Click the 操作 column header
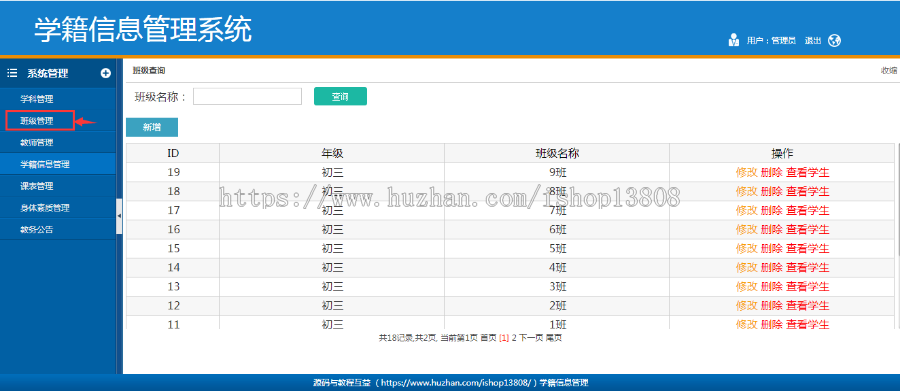This screenshot has width=900, height=391. click(782, 153)
